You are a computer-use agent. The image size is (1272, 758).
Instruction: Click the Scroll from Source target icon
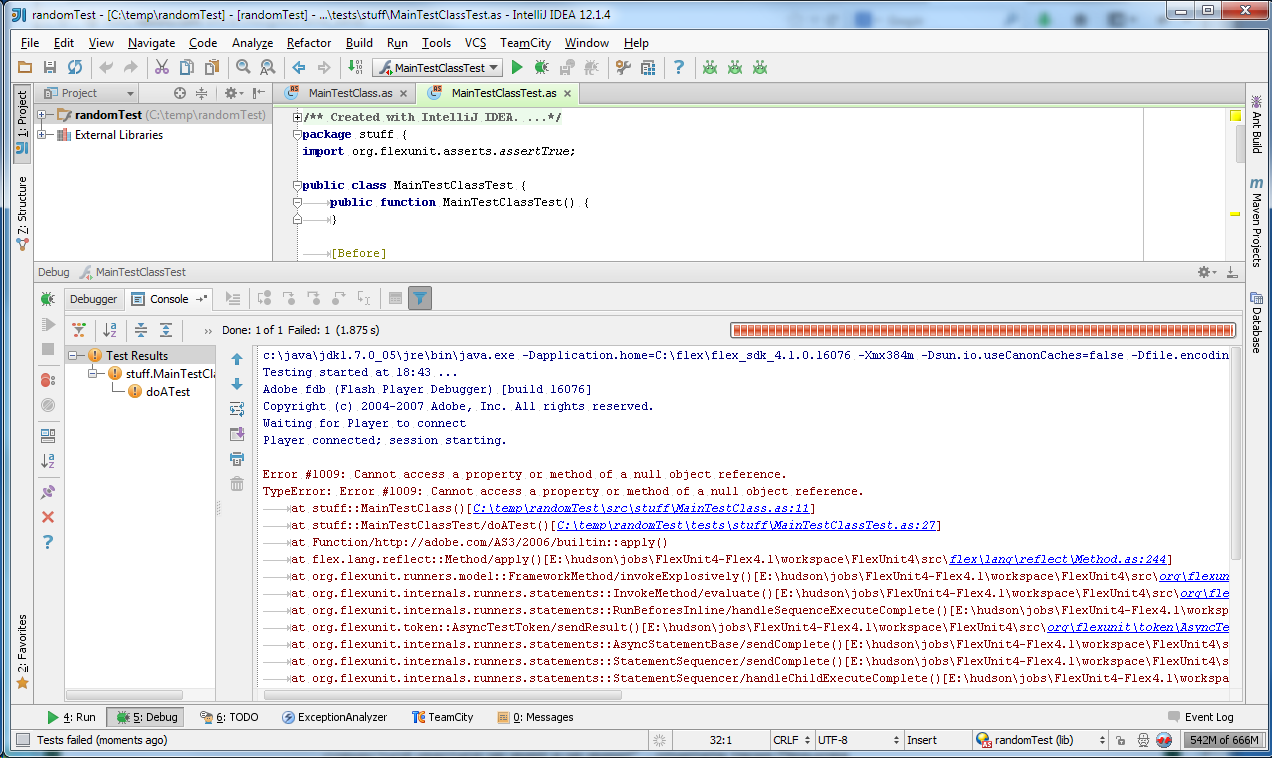click(x=180, y=93)
